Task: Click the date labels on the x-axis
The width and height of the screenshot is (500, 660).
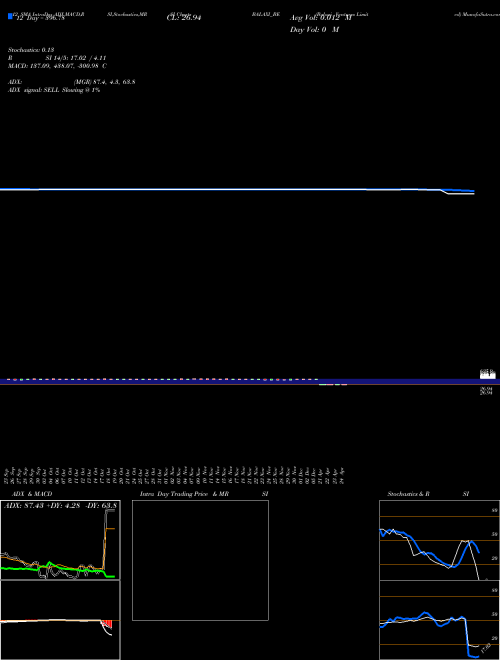Action: (x=175, y=475)
